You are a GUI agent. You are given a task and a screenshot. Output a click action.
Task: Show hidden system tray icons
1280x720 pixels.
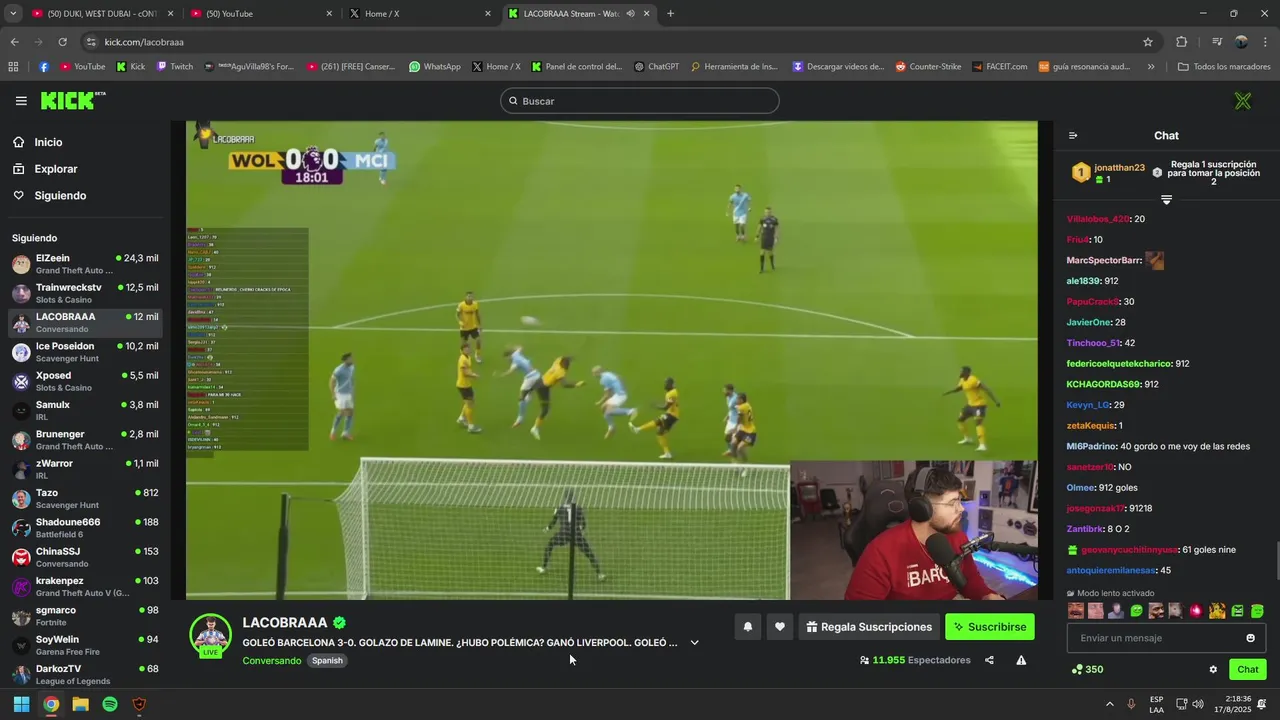(1109, 704)
